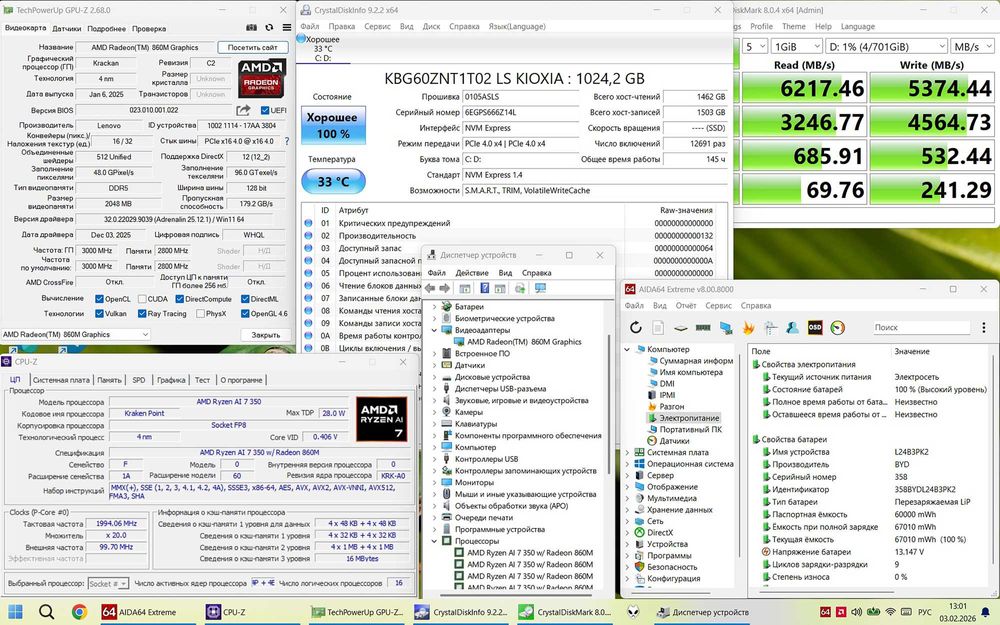Click the Wi-Fi tray icon
The image size is (1000, 625).
(890, 612)
